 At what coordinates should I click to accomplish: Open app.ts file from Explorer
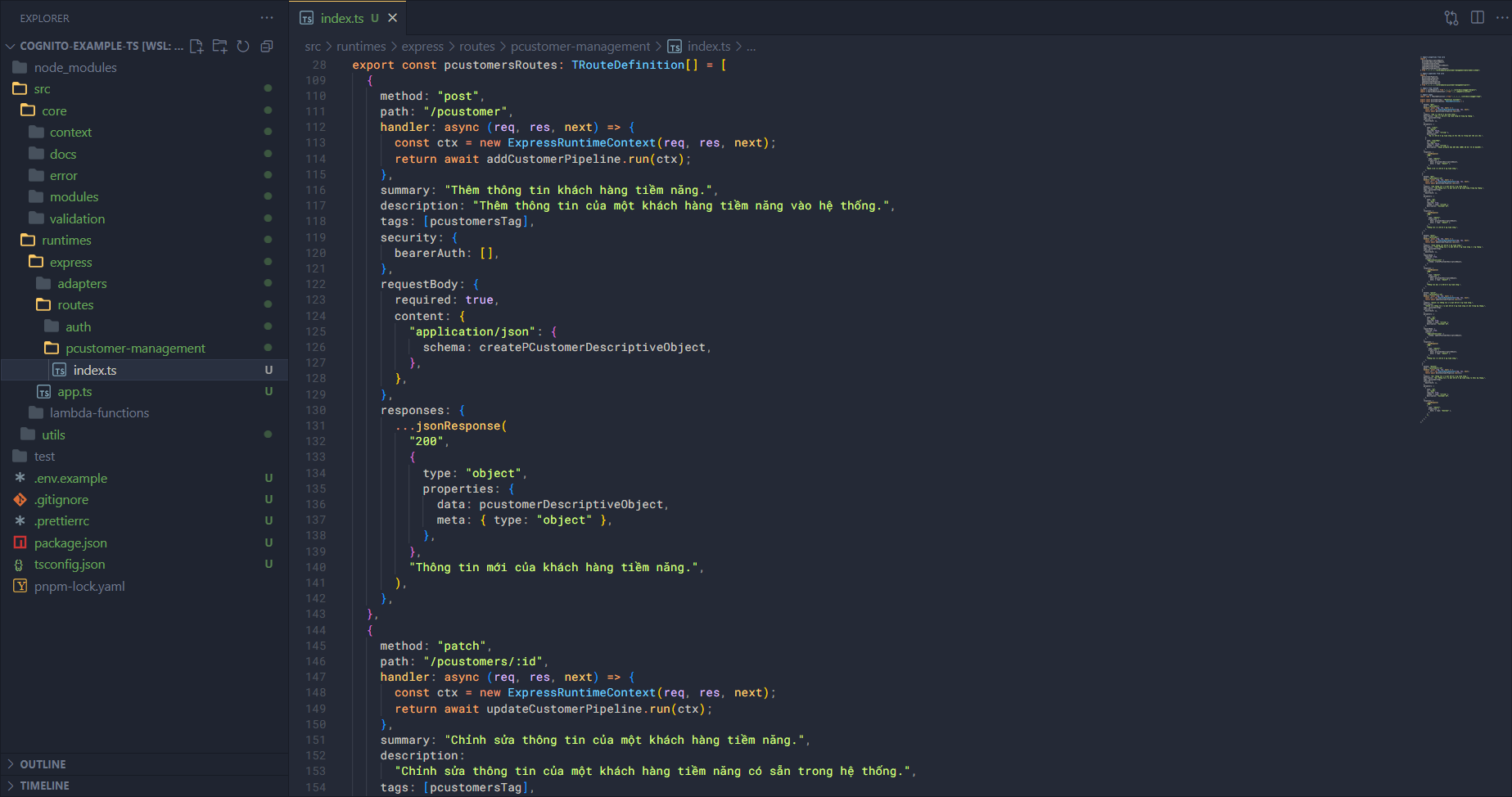(74, 392)
